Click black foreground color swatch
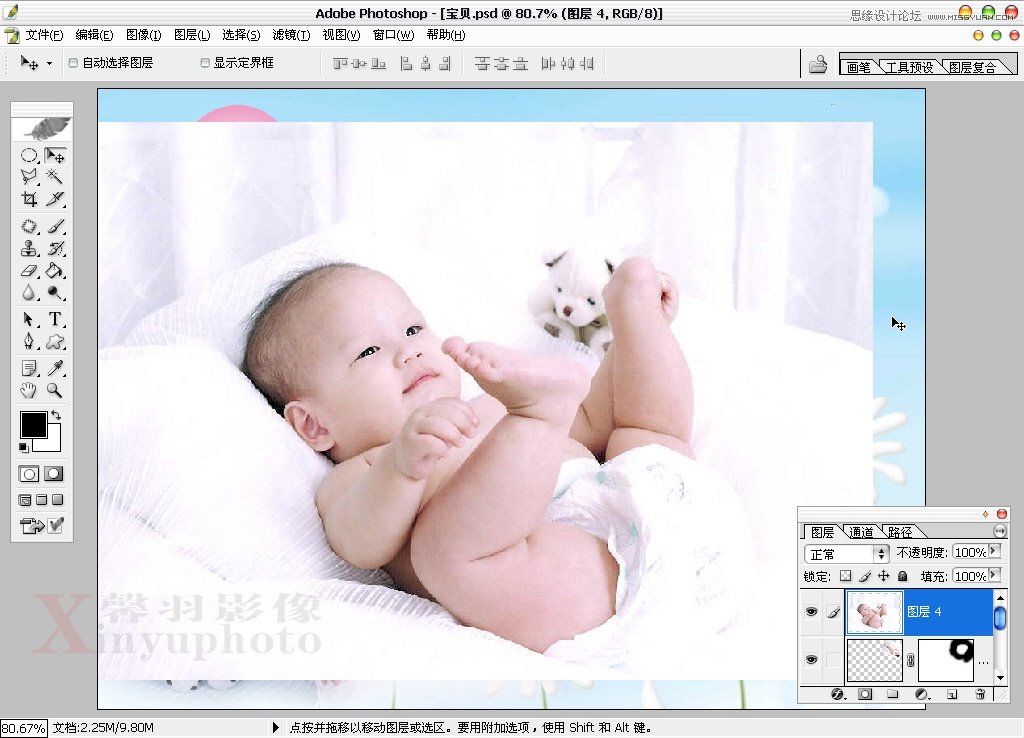The width and height of the screenshot is (1024, 738). [x=33, y=425]
